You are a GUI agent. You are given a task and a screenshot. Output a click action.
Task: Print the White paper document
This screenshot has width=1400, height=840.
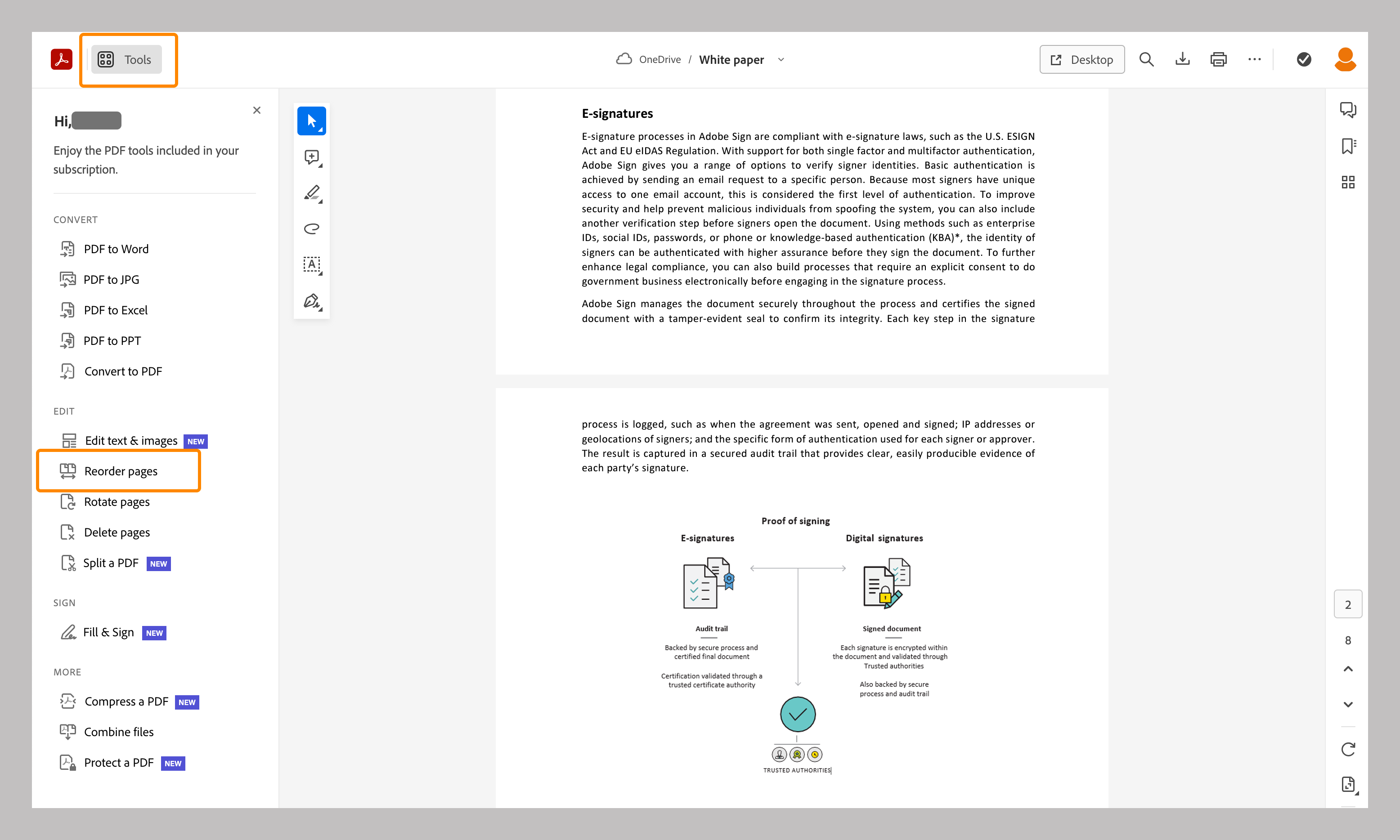(x=1218, y=59)
